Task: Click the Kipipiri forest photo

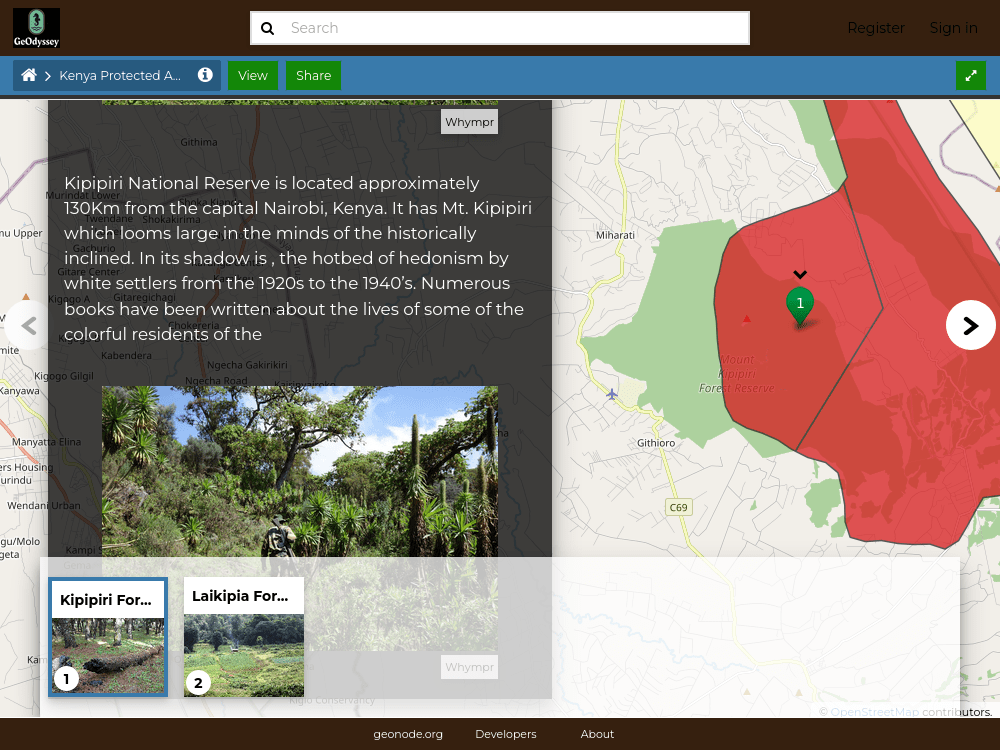Action: pos(300,472)
